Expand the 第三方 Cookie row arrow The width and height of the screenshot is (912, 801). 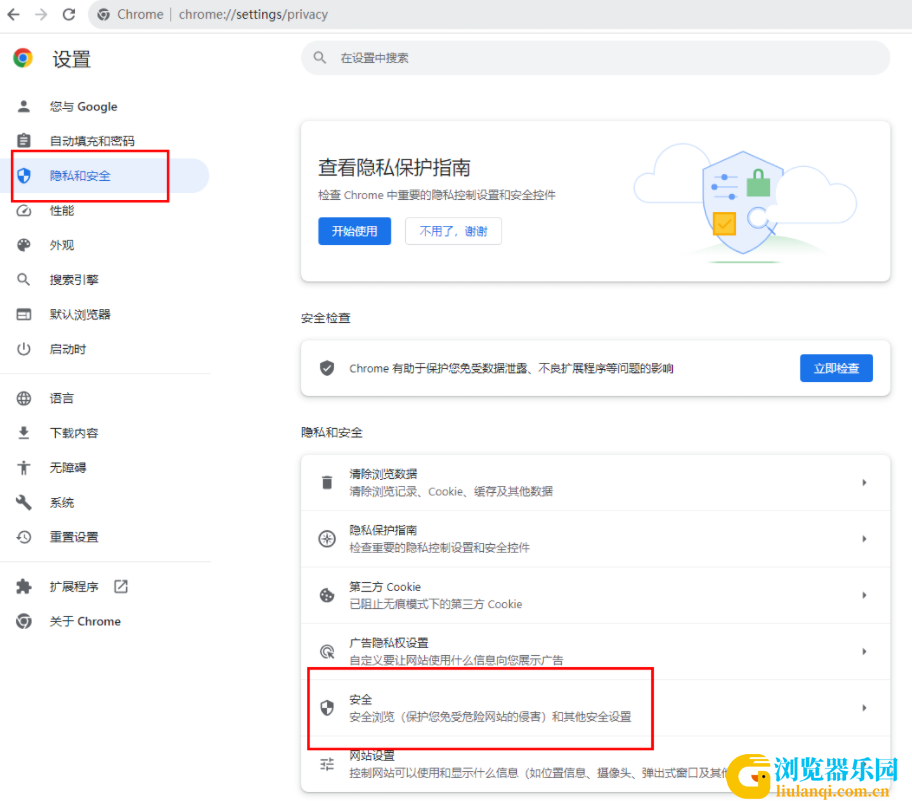point(864,595)
